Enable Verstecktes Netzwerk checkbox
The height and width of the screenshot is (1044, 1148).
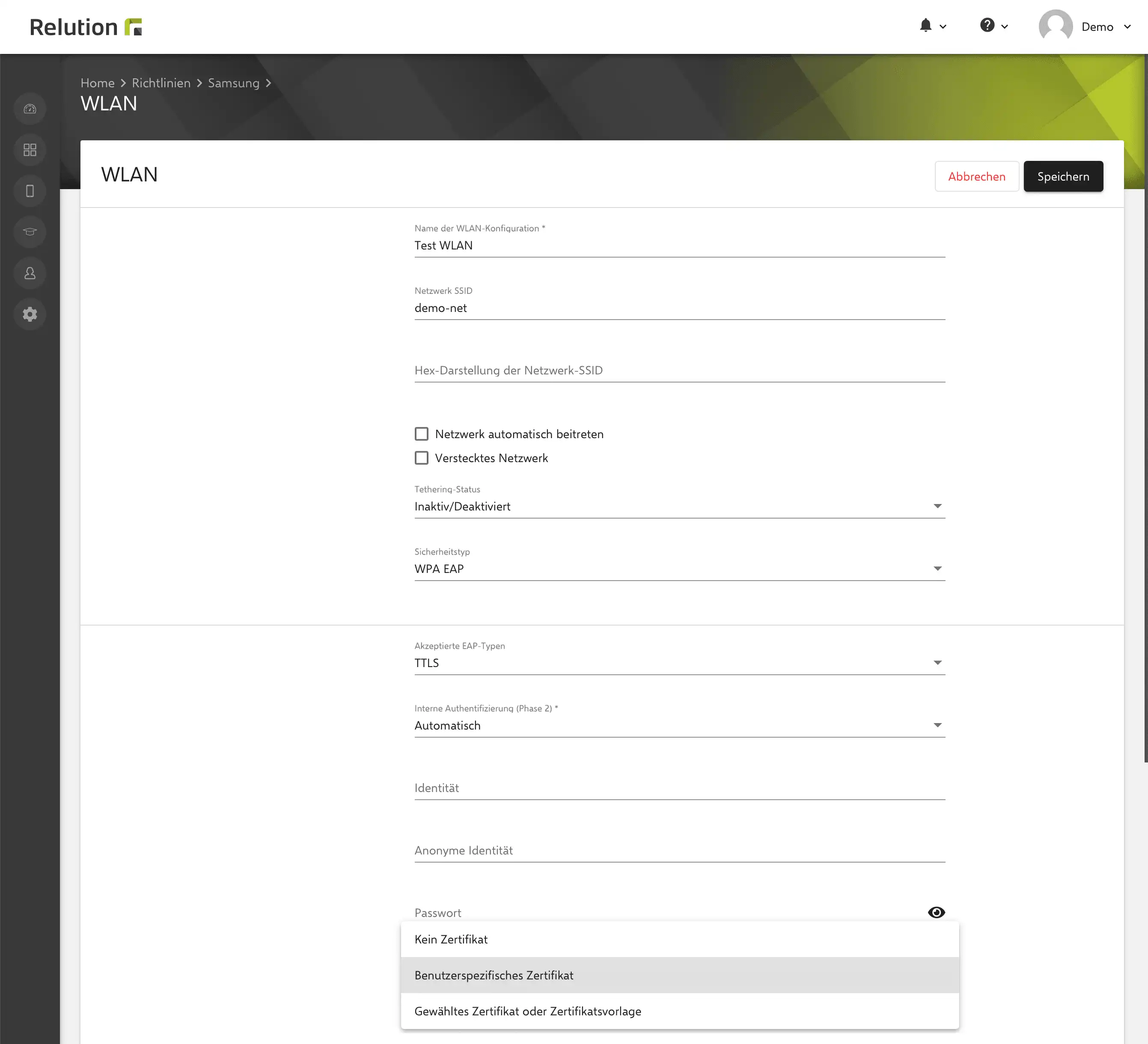[421, 458]
